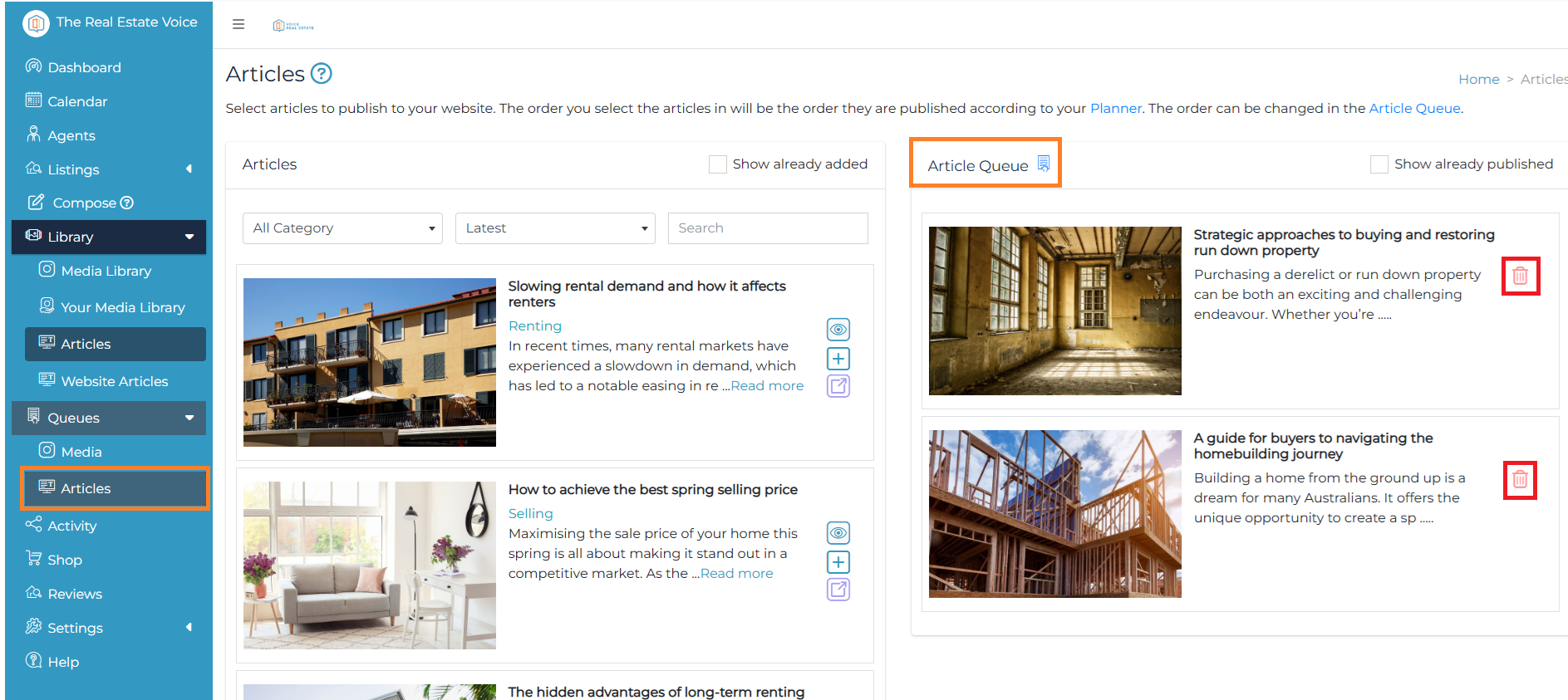Click the small header logo beside hamburger
Viewport: 1568px width, 700px height.
click(x=293, y=26)
